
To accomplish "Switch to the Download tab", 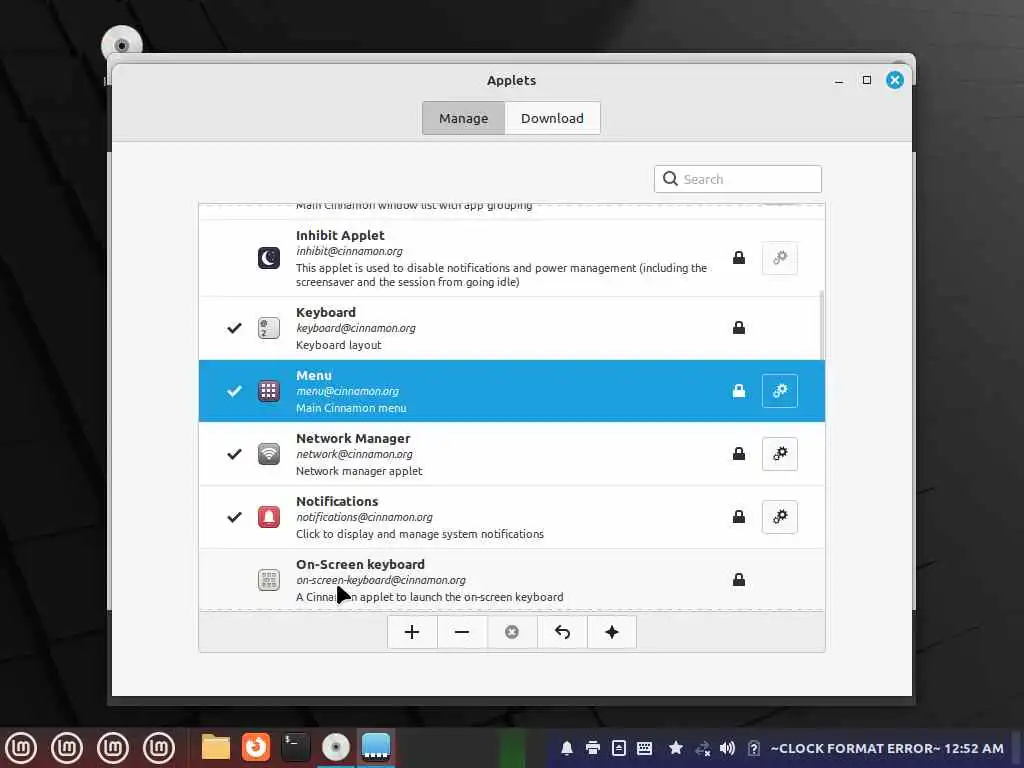I will (552, 118).
